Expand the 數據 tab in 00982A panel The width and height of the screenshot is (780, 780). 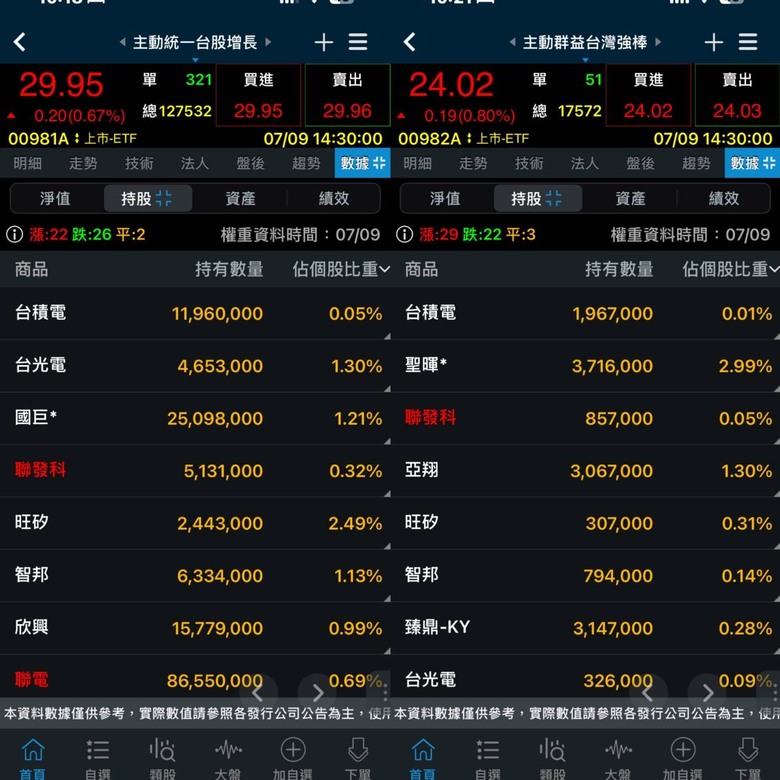click(753, 163)
